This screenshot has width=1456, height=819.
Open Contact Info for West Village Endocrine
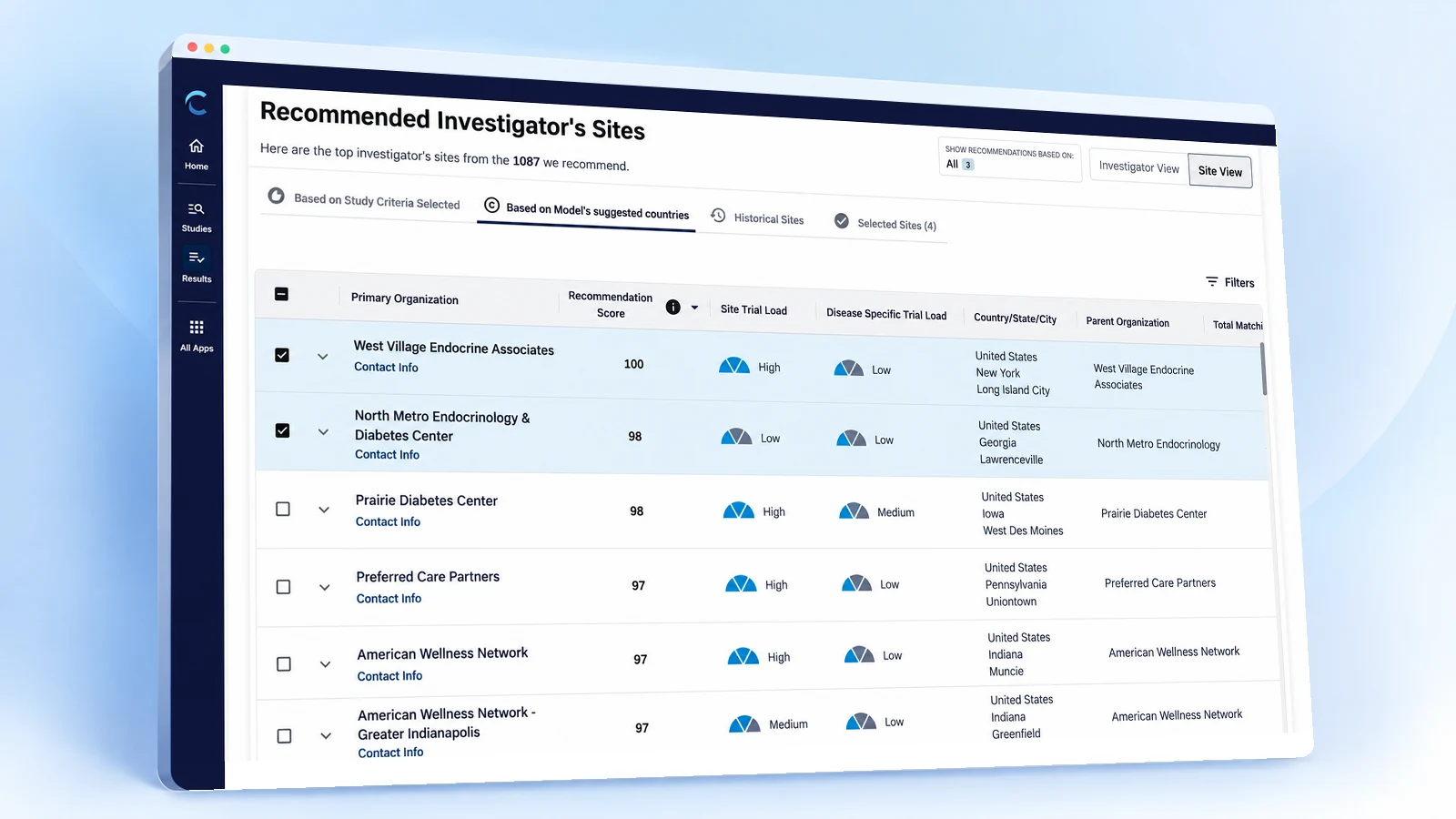point(386,367)
